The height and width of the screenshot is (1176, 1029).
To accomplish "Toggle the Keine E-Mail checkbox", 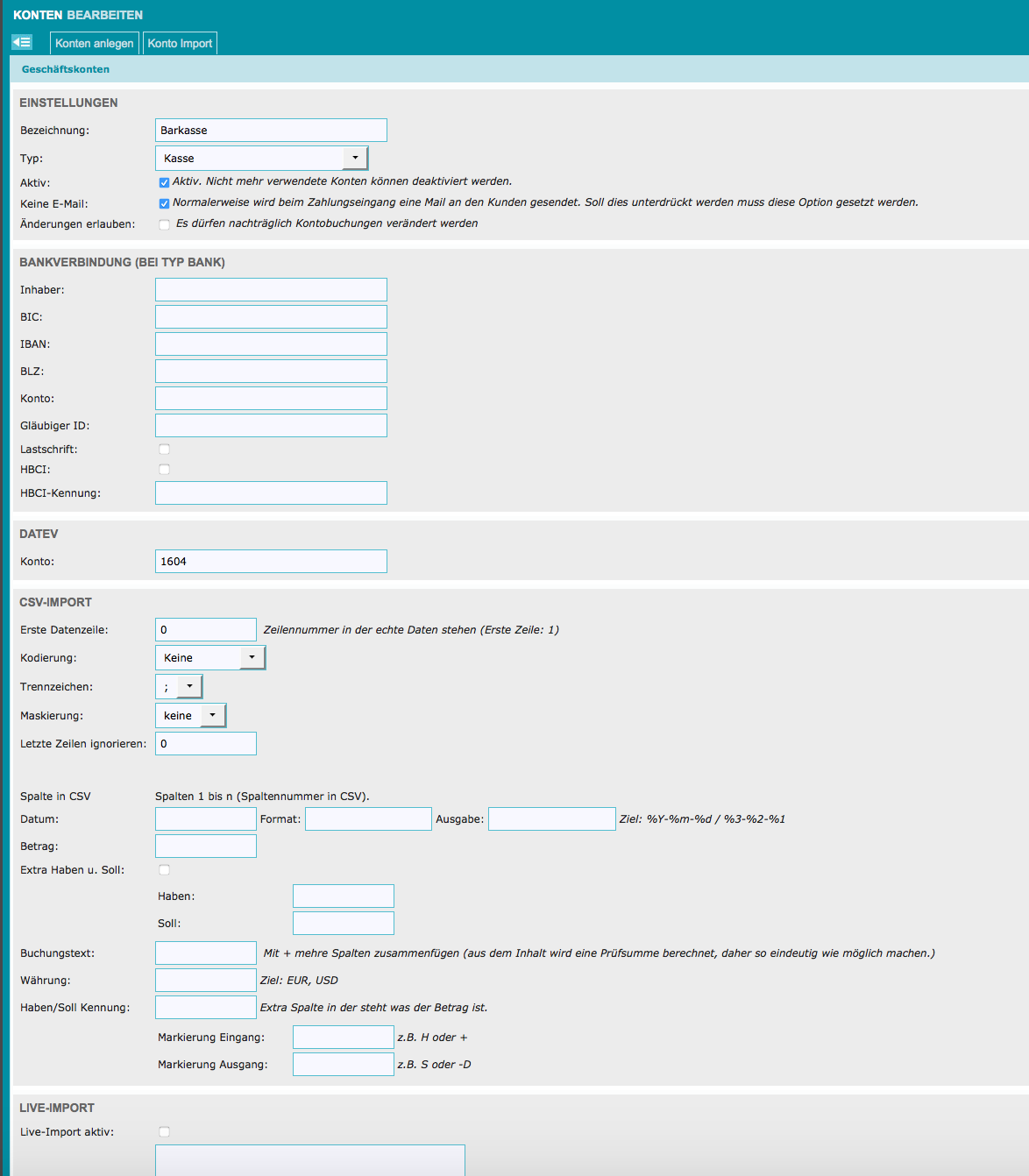I will click(164, 203).
